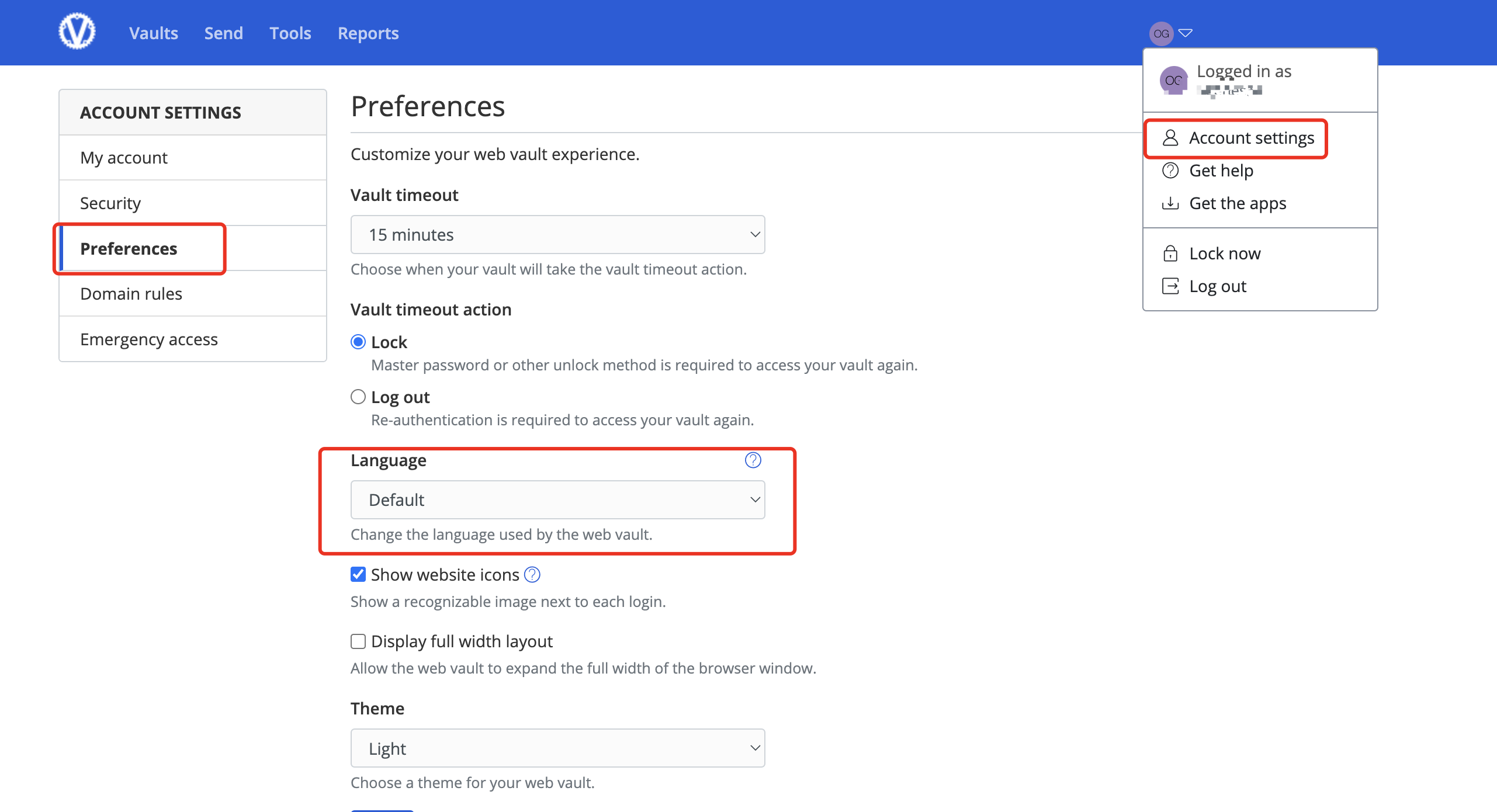
Task: Uncheck Show website icons
Action: 358,574
